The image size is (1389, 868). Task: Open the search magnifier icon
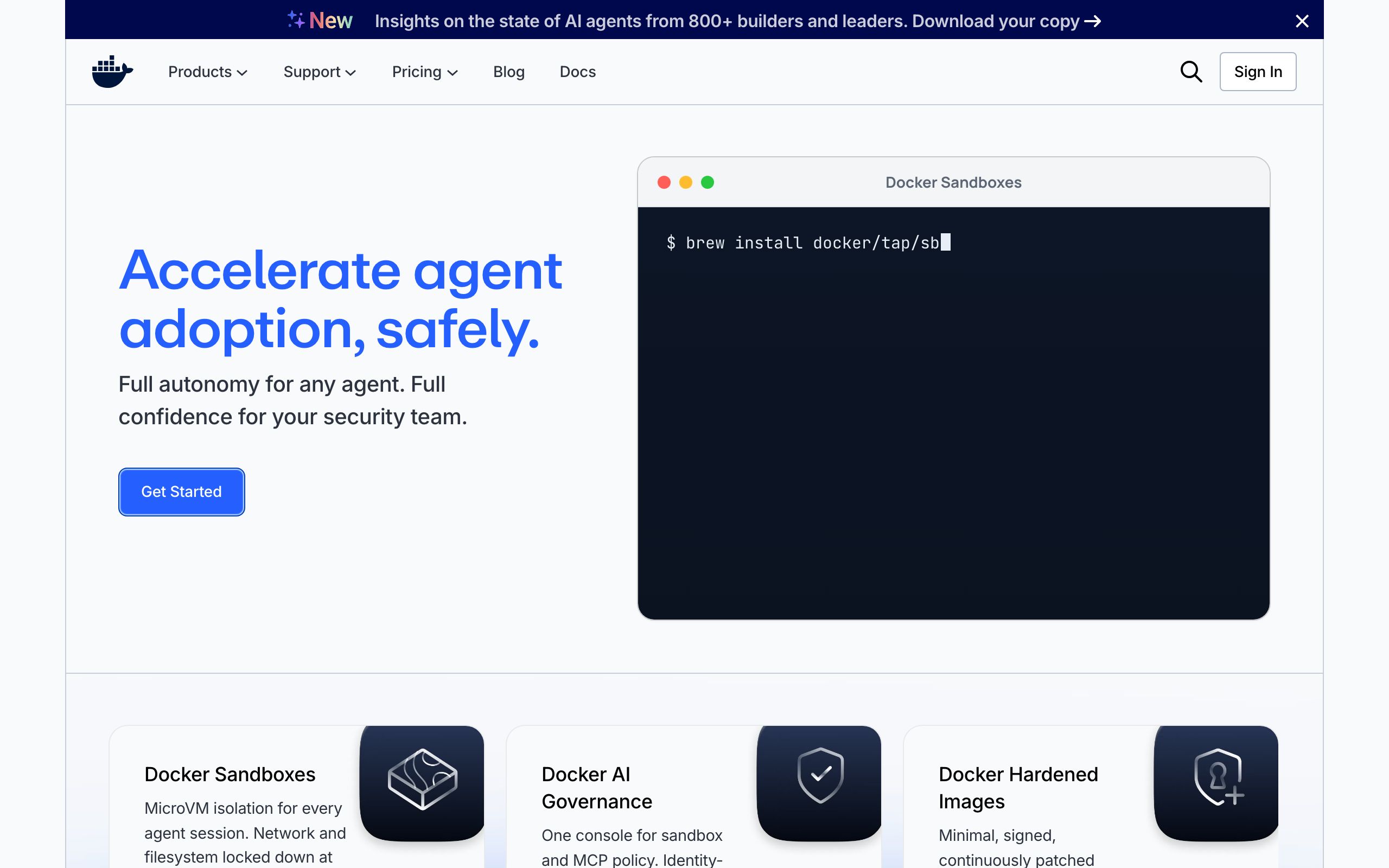coord(1191,72)
